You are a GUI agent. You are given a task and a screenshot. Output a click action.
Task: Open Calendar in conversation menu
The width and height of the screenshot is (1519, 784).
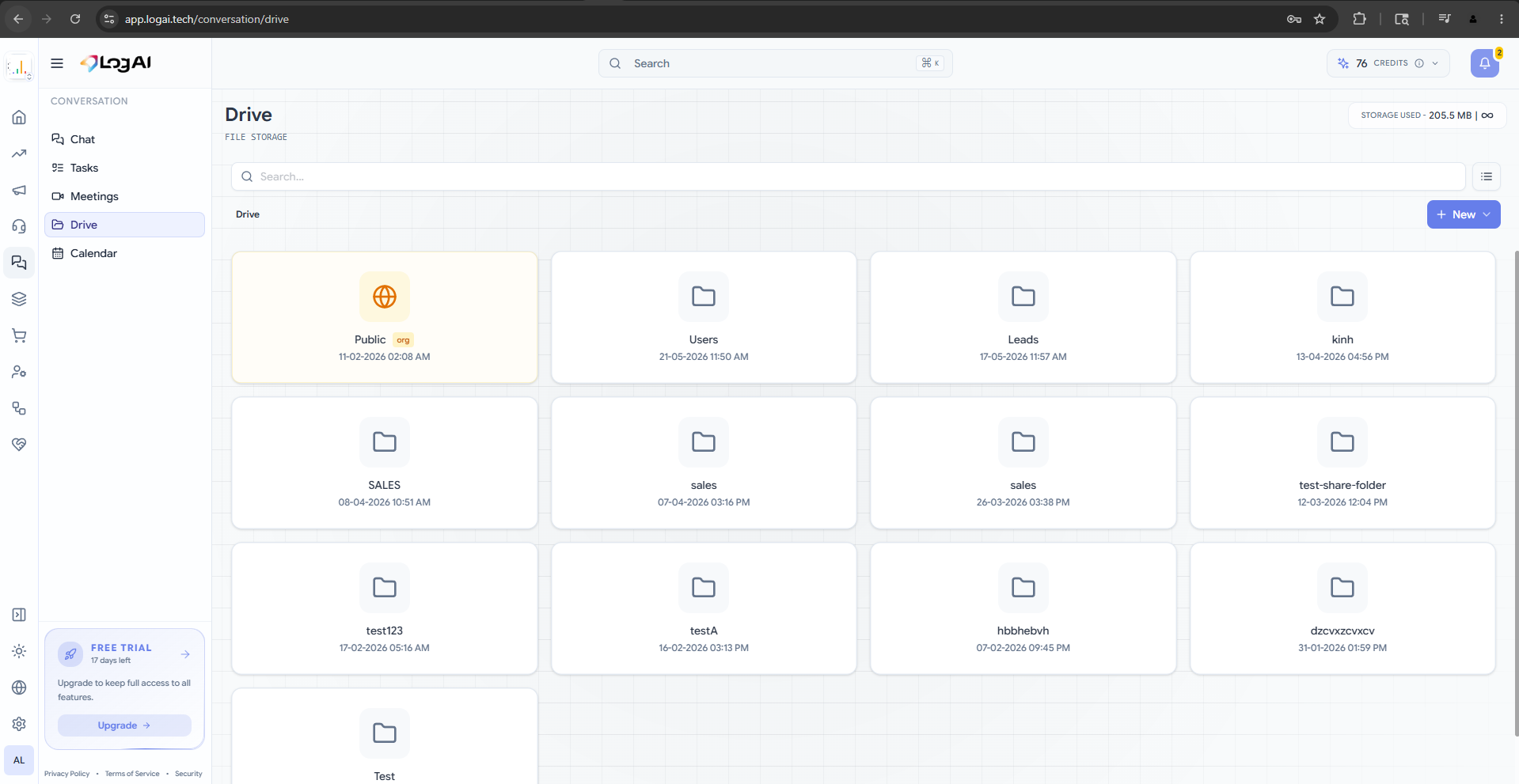tap(124, 253)
